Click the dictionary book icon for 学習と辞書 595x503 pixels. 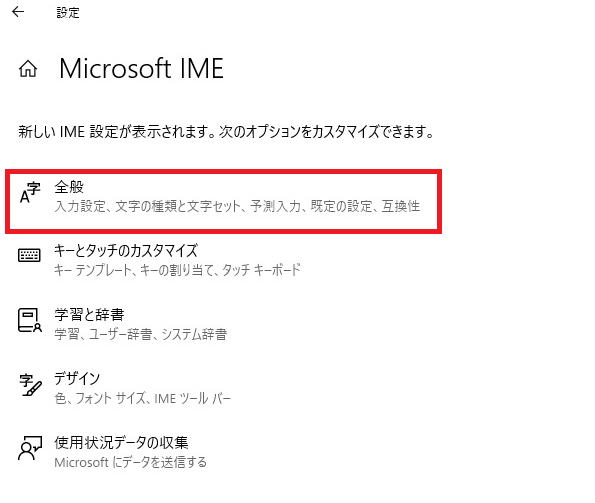[30, 320]
